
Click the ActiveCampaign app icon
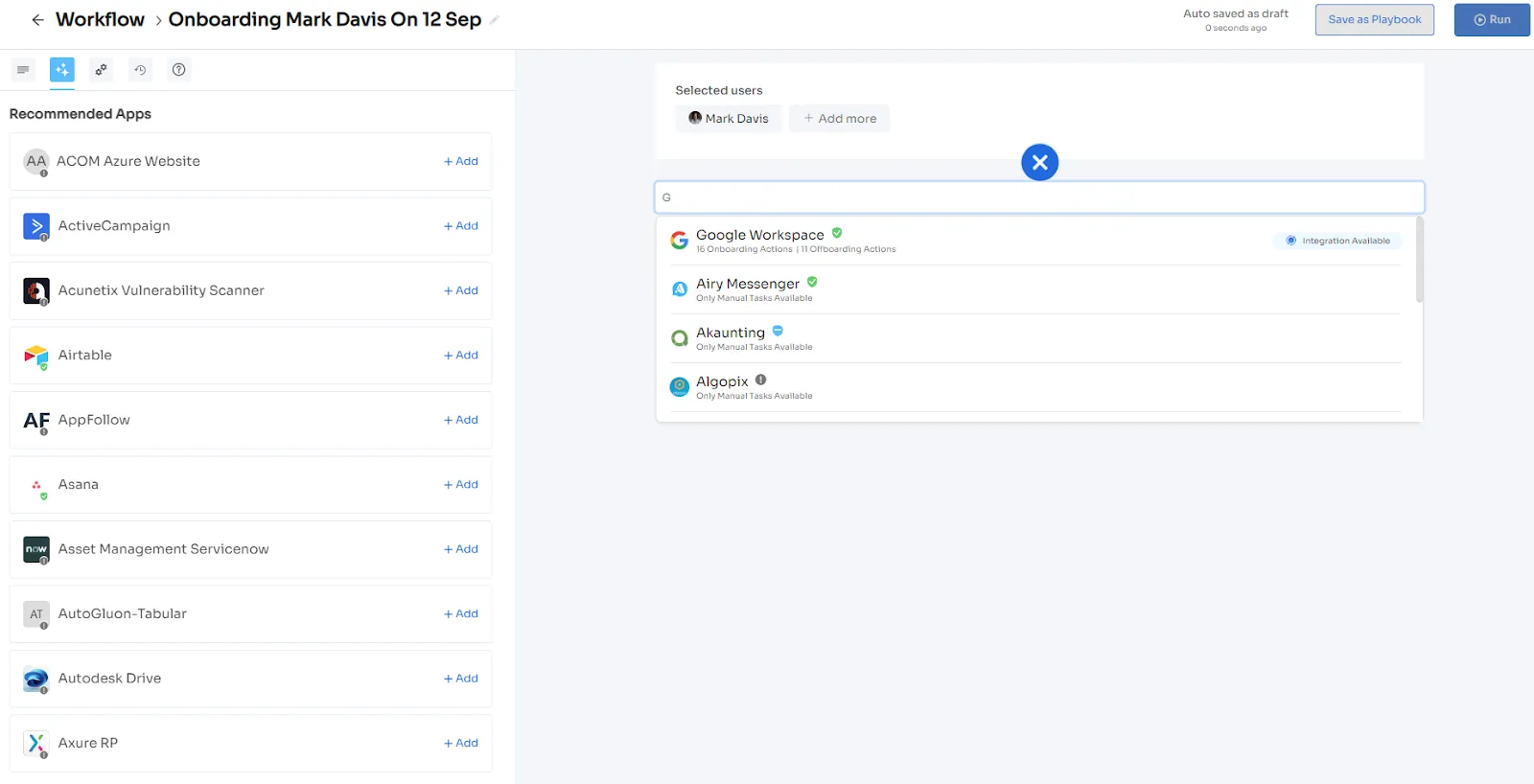(x=36, y=226)
